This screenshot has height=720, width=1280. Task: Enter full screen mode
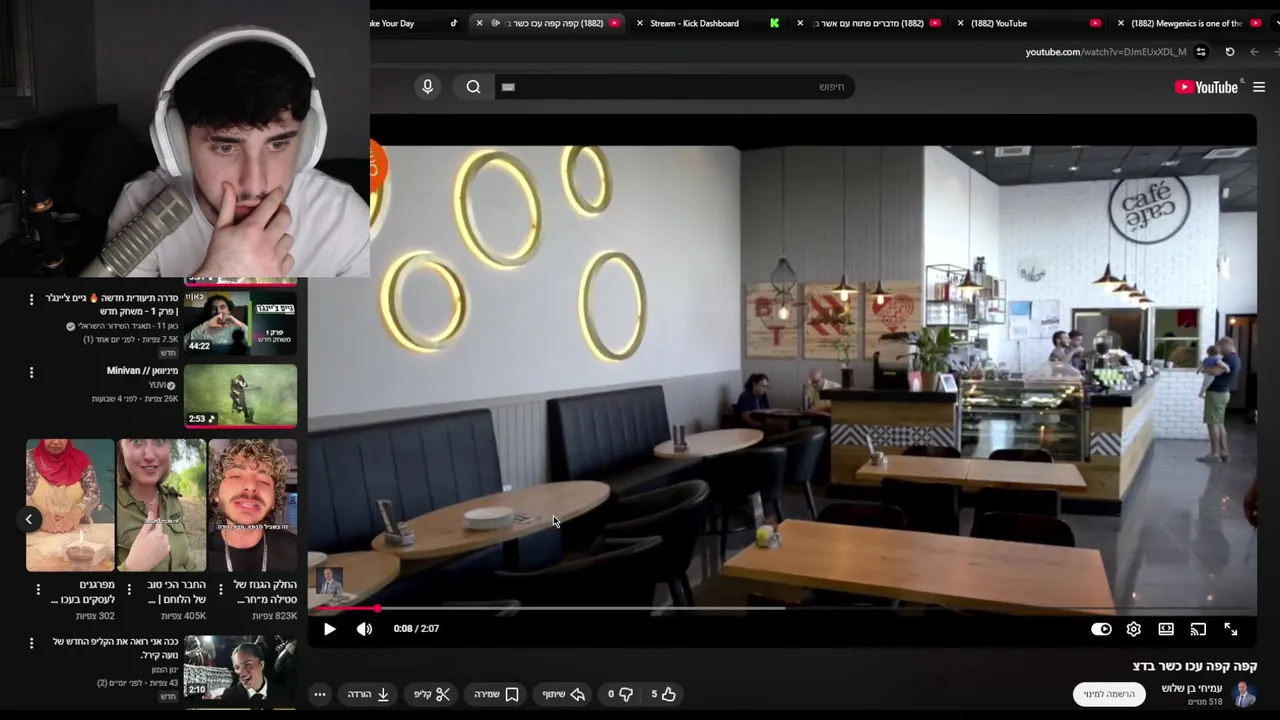[1231, 629]
